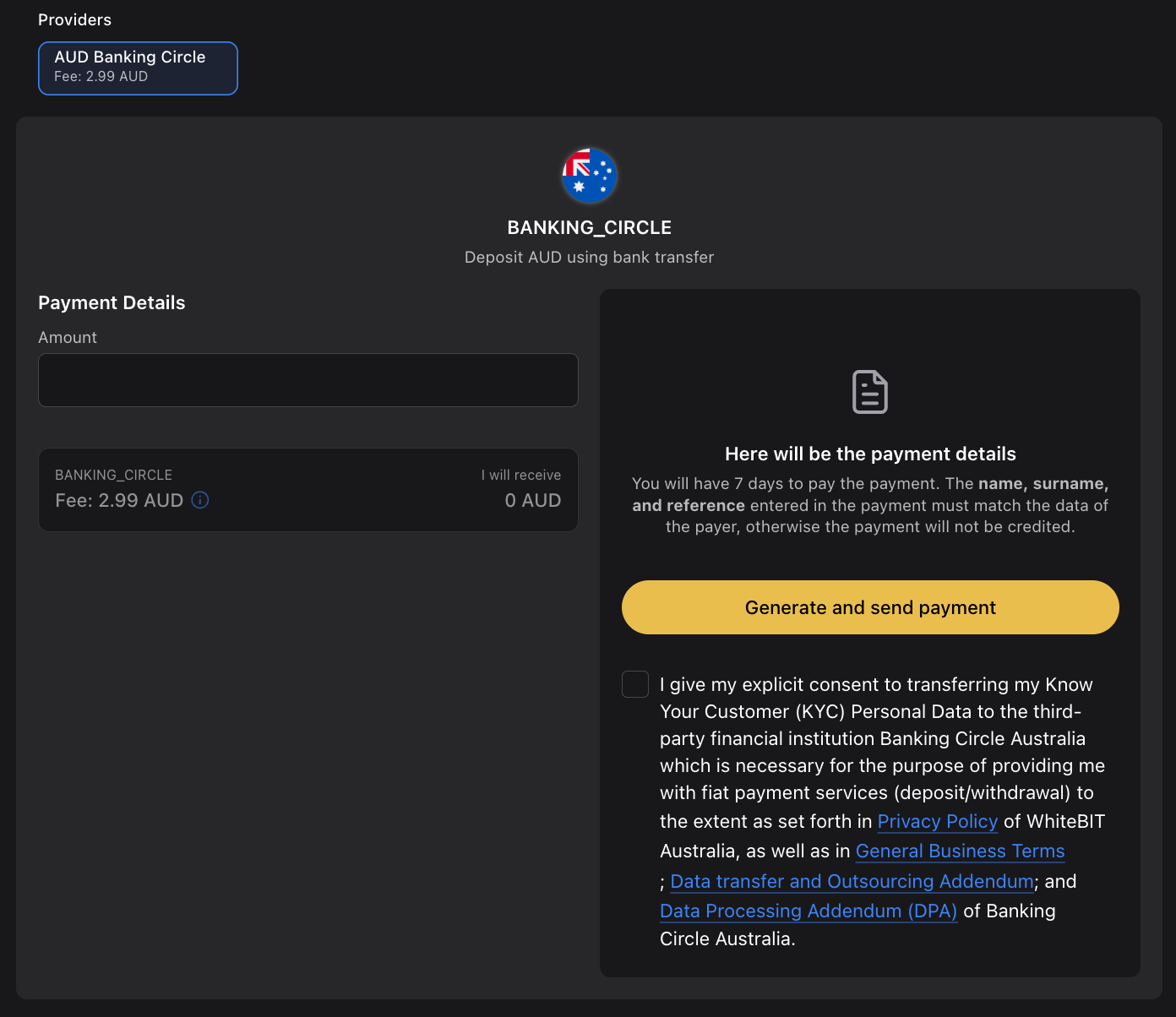The height and width of the screenshot is (1017, 1176).
Task: Click 'Here will be the payment details' heading
Action: (870, 454)
